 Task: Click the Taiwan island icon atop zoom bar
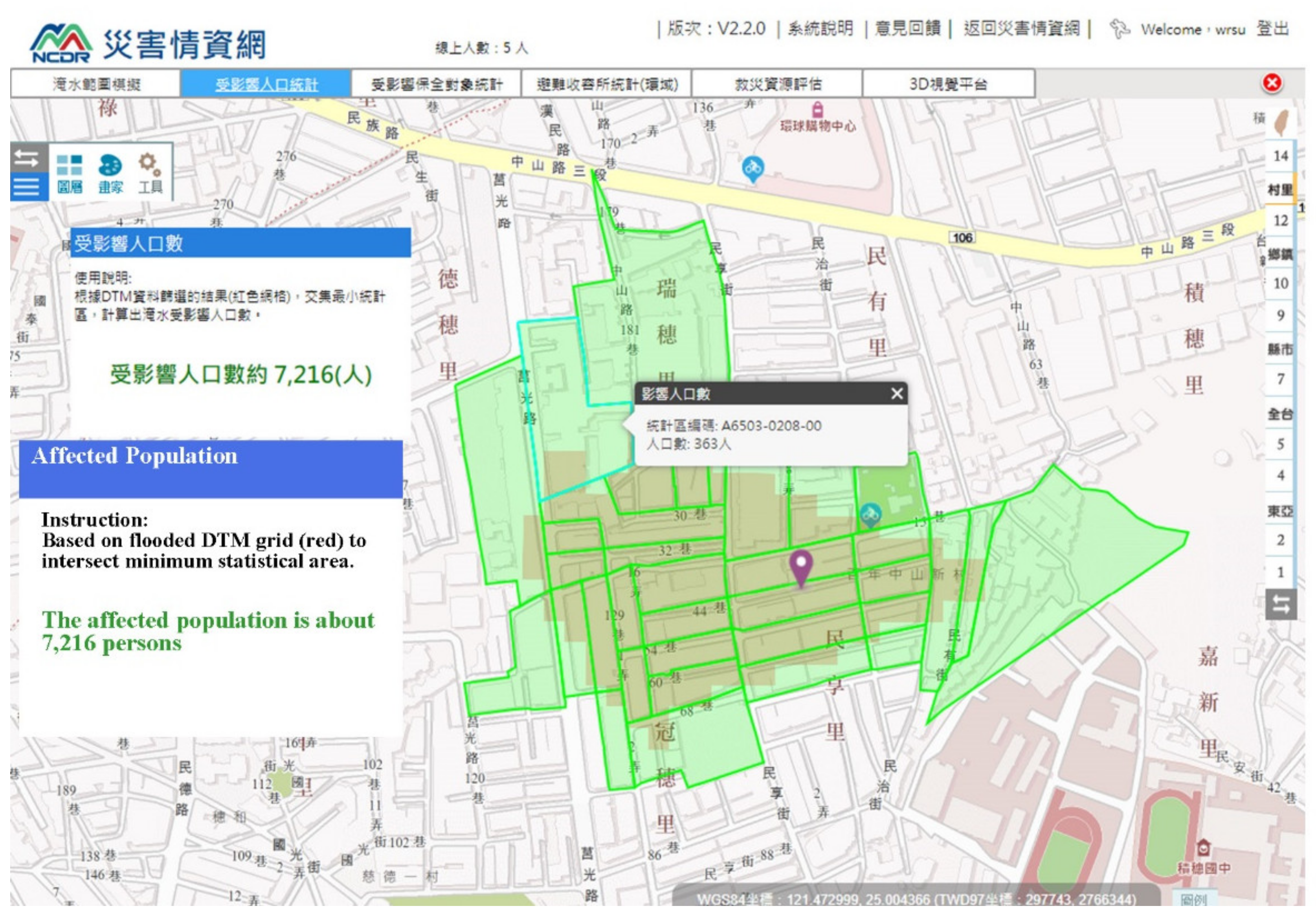coord(1281,123)
